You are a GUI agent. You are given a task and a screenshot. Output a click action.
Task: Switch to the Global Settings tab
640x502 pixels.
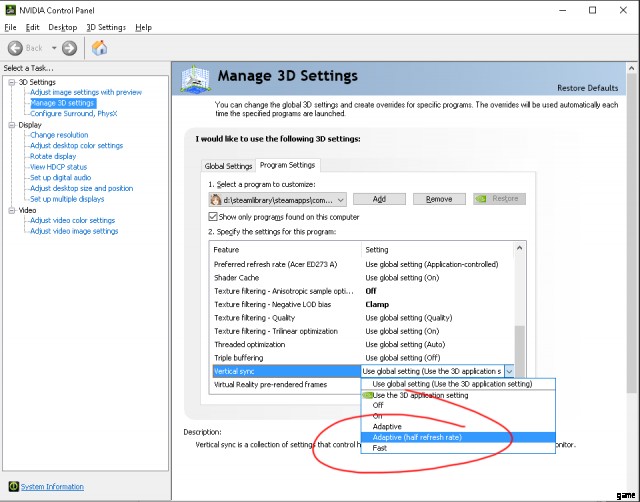coord(228,166)
